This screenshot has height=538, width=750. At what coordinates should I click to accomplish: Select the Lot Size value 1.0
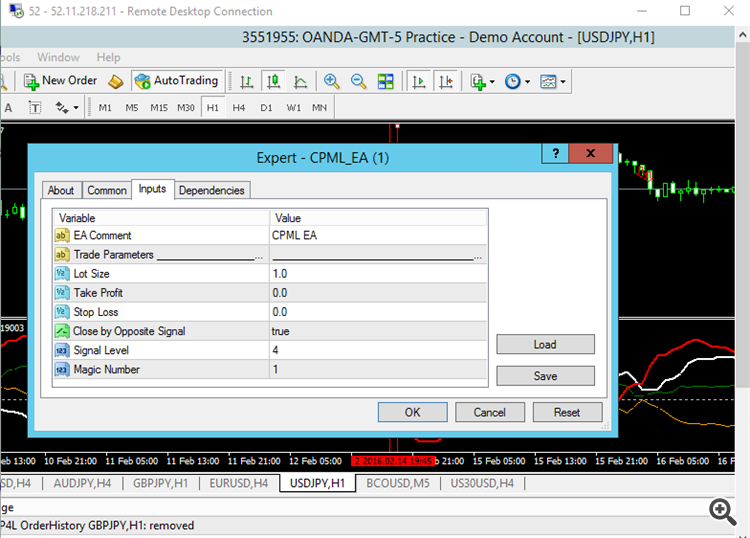[x=378, y=274]
